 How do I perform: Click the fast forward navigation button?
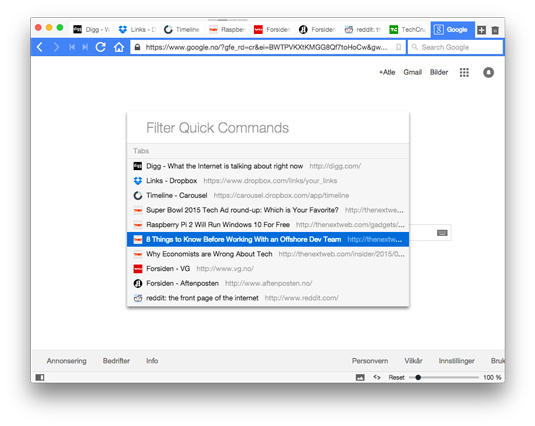tap(85, 47)
